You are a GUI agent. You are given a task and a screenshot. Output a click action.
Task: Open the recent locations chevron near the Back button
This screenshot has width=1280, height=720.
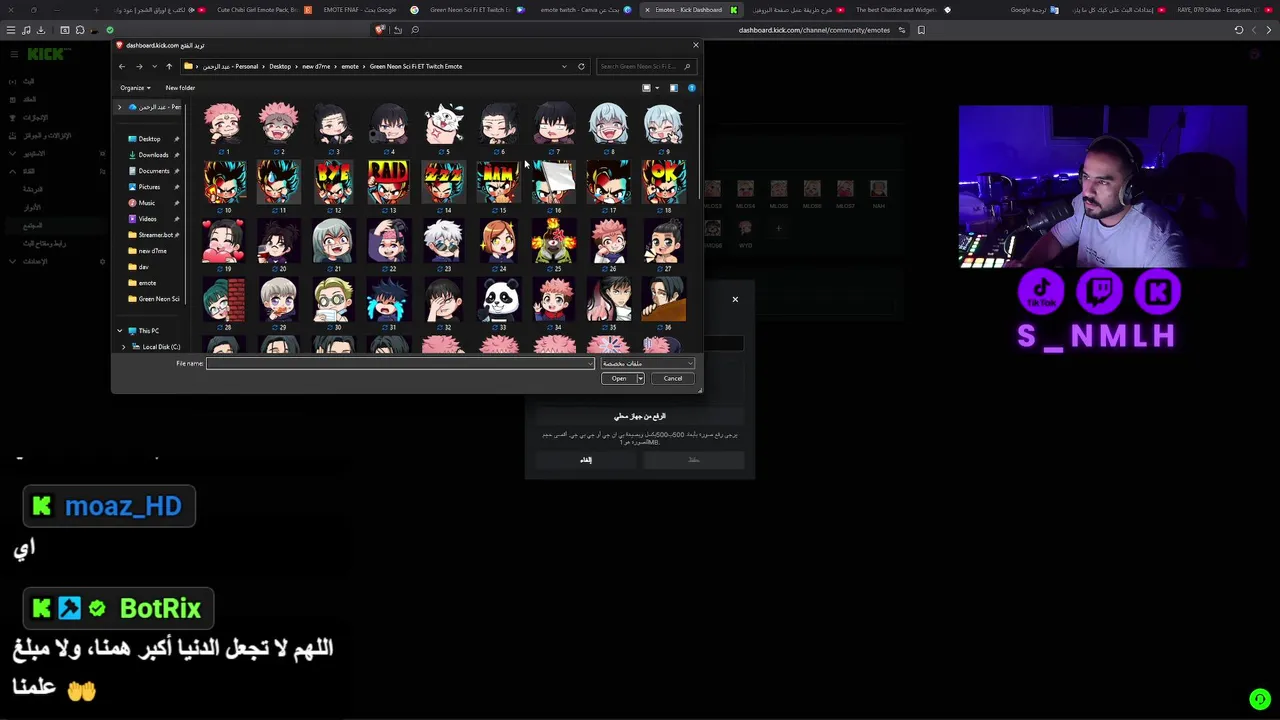154,66
